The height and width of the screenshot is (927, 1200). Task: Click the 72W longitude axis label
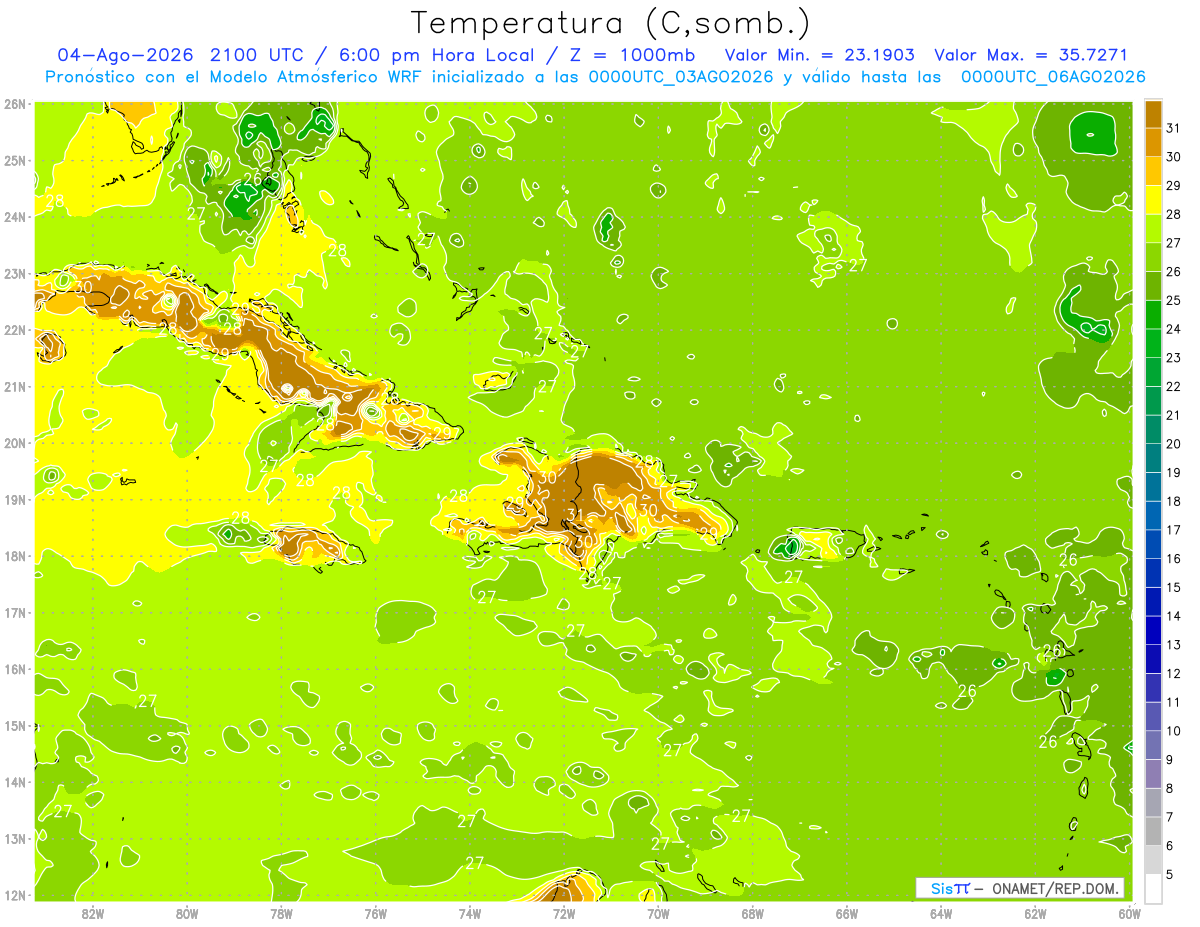tap(564, 913)
